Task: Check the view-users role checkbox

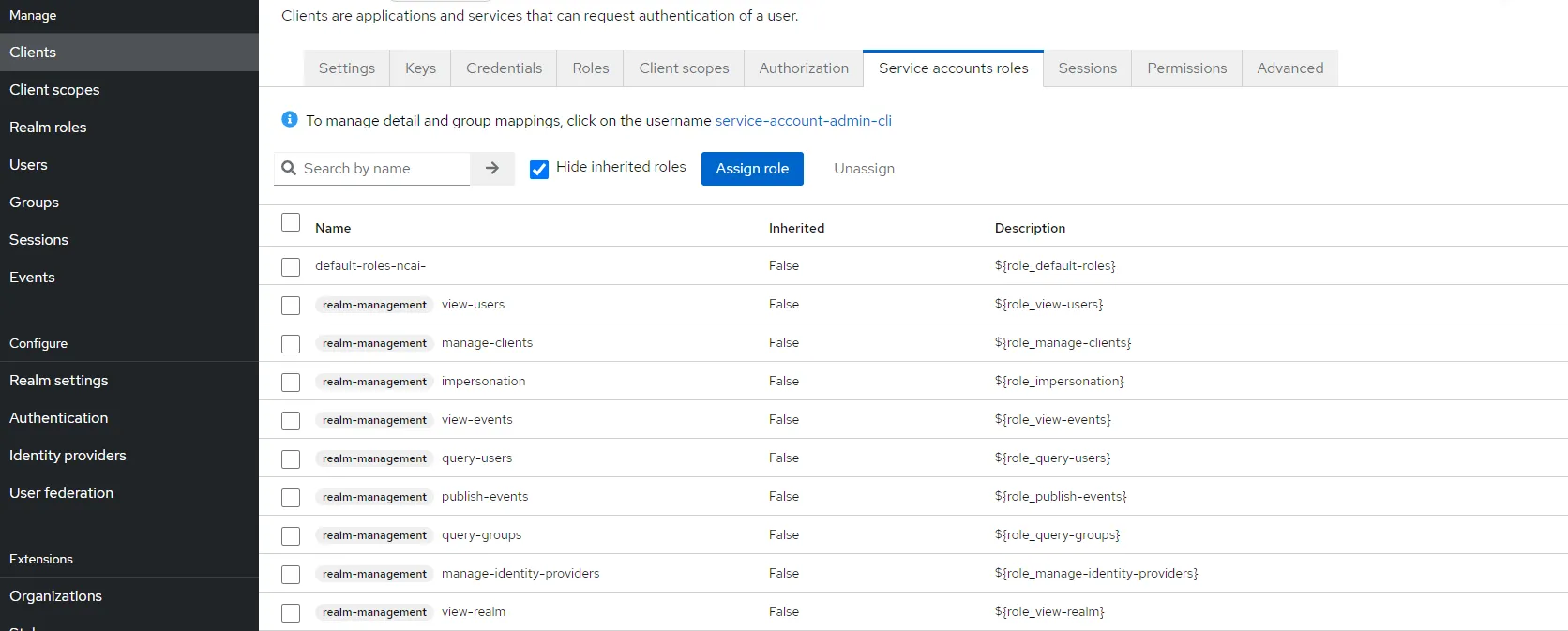Action: pos(291,306)
